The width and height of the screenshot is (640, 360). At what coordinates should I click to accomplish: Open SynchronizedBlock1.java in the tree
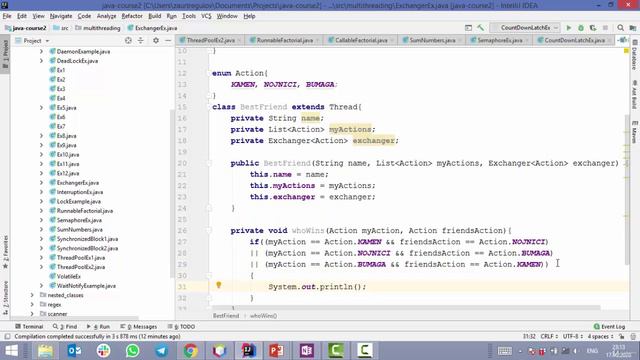(87, 239)
